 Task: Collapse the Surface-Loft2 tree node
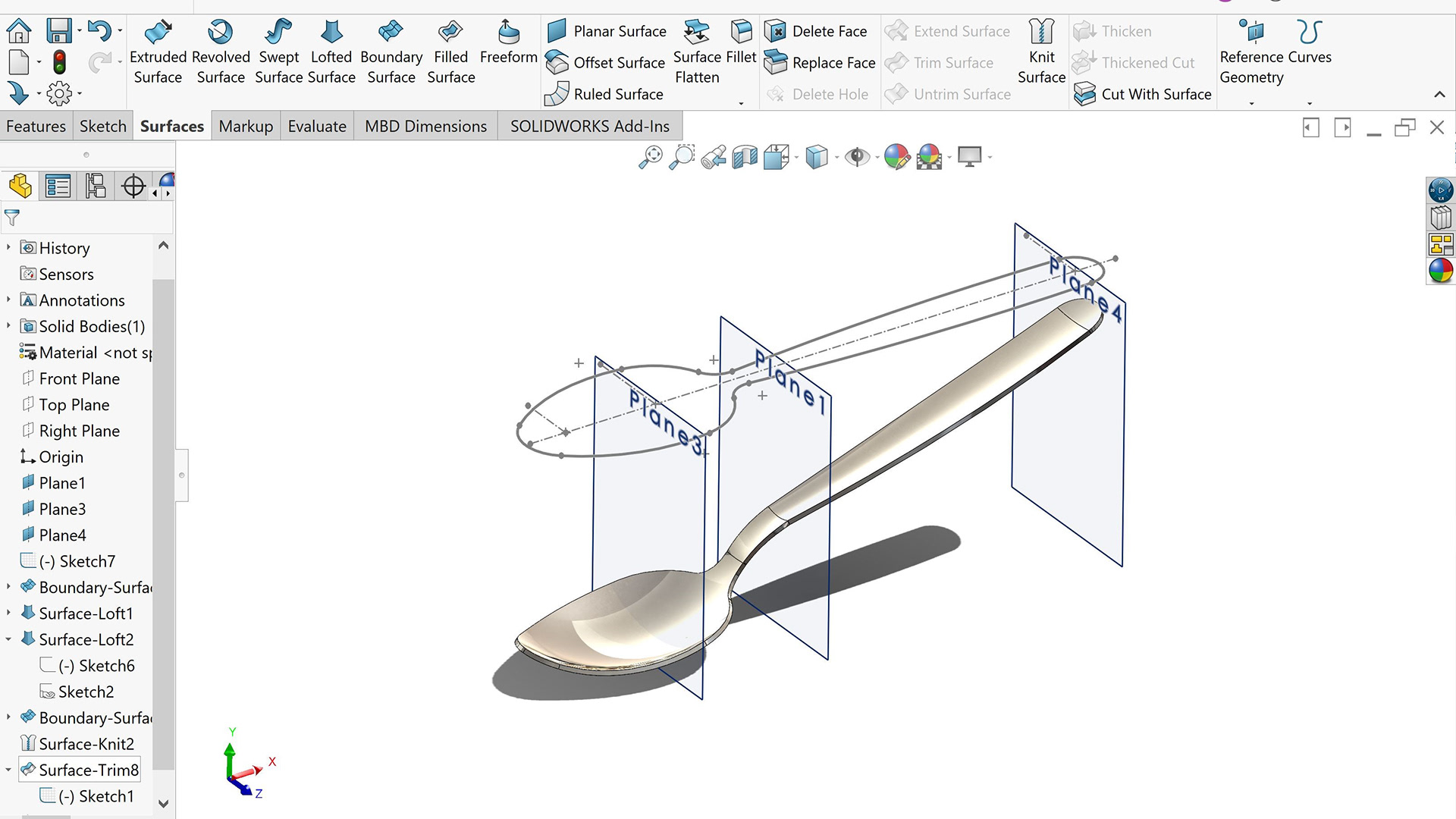click(x=8, y=639)
